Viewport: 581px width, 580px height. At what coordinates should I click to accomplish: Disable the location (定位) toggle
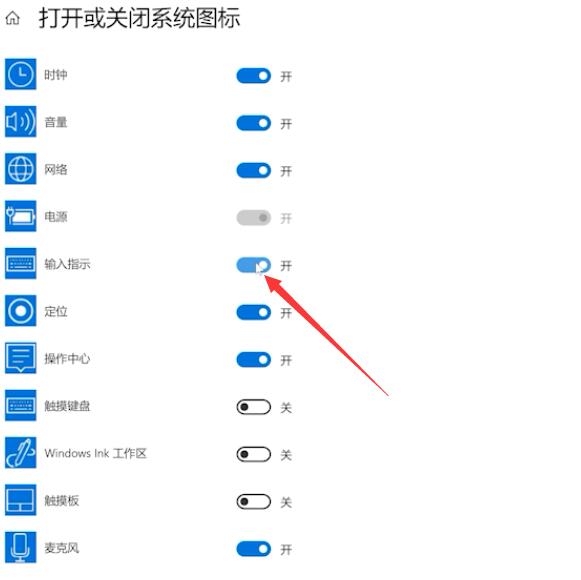(253, 312)
